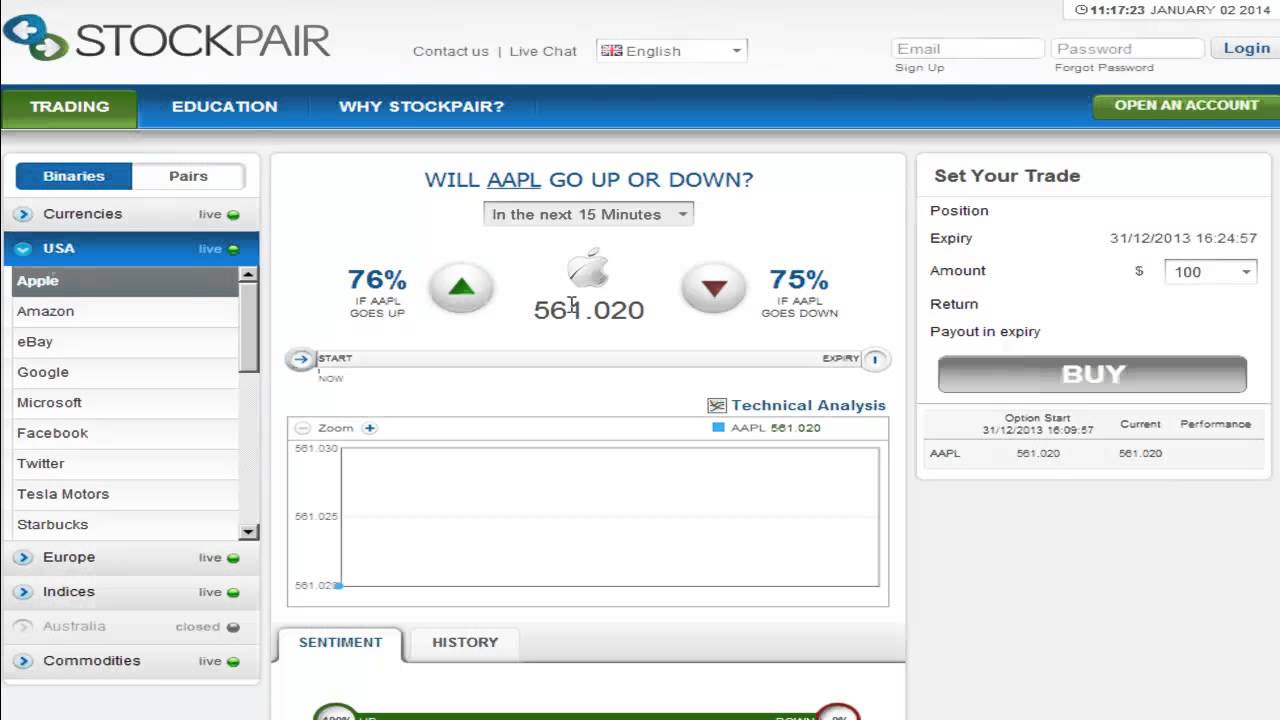Expand the Currencies category

click(24, 214)
